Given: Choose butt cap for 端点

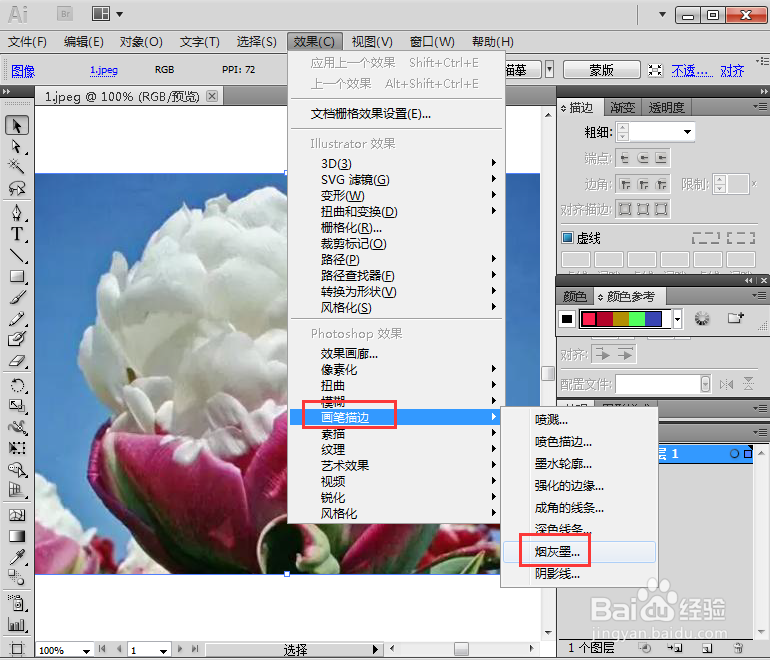Looking at the screenshot, I should [625, 158].
